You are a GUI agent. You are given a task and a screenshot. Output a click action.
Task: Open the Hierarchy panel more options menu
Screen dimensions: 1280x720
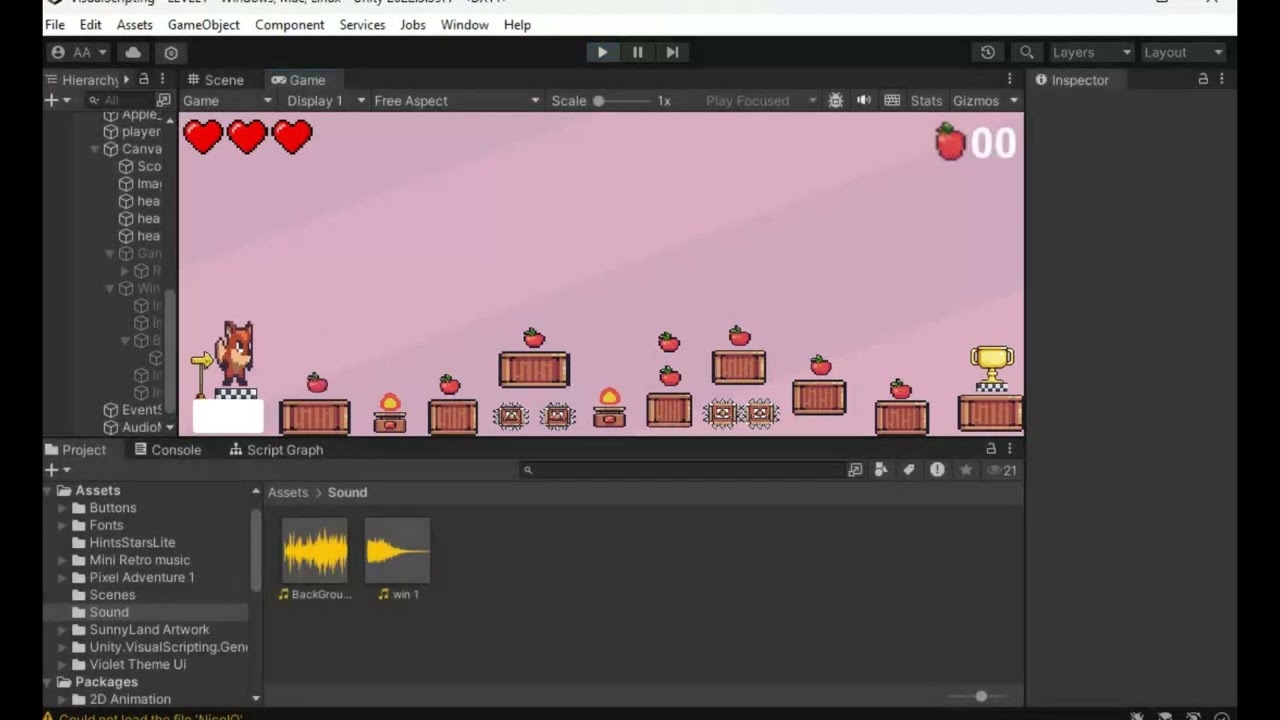(x=162, y=79)
